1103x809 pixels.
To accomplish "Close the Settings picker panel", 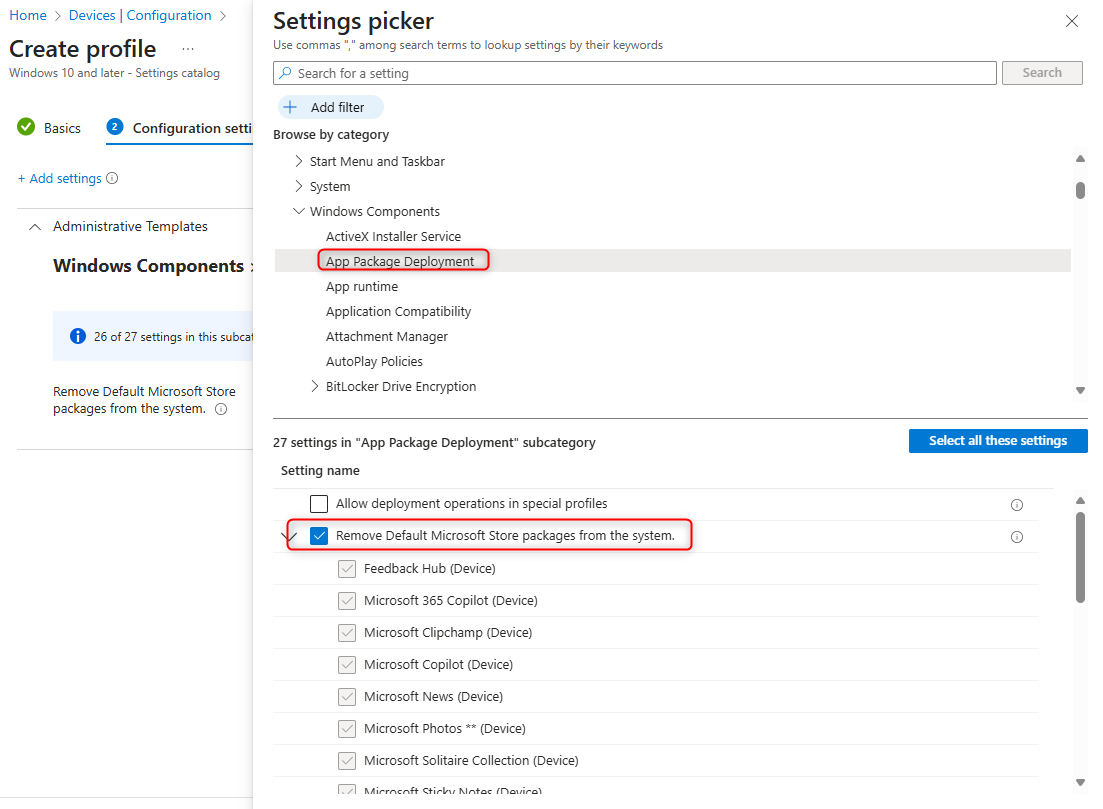I will (1072, 21).
